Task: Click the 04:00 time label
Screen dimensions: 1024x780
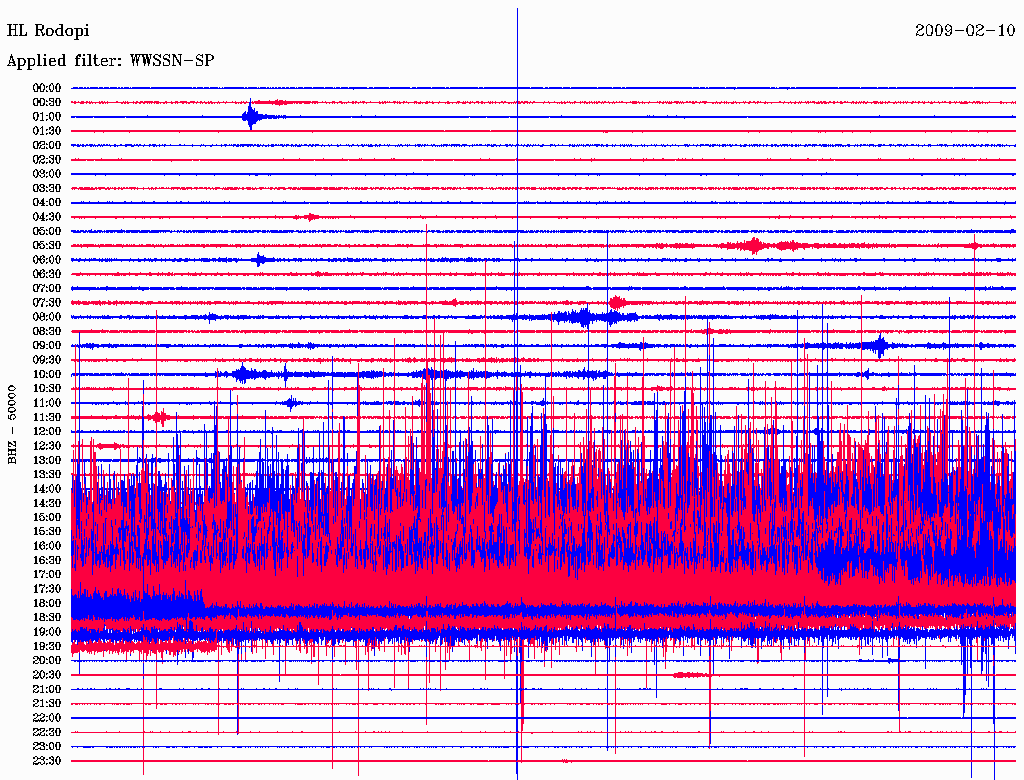Action: [47, 203]
